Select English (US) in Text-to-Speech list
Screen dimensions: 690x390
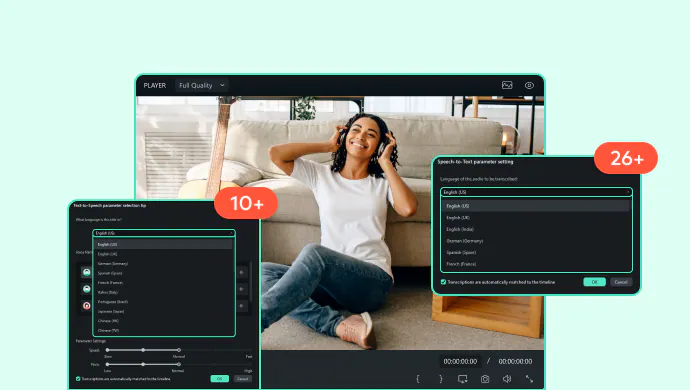(x=163, y=244)
